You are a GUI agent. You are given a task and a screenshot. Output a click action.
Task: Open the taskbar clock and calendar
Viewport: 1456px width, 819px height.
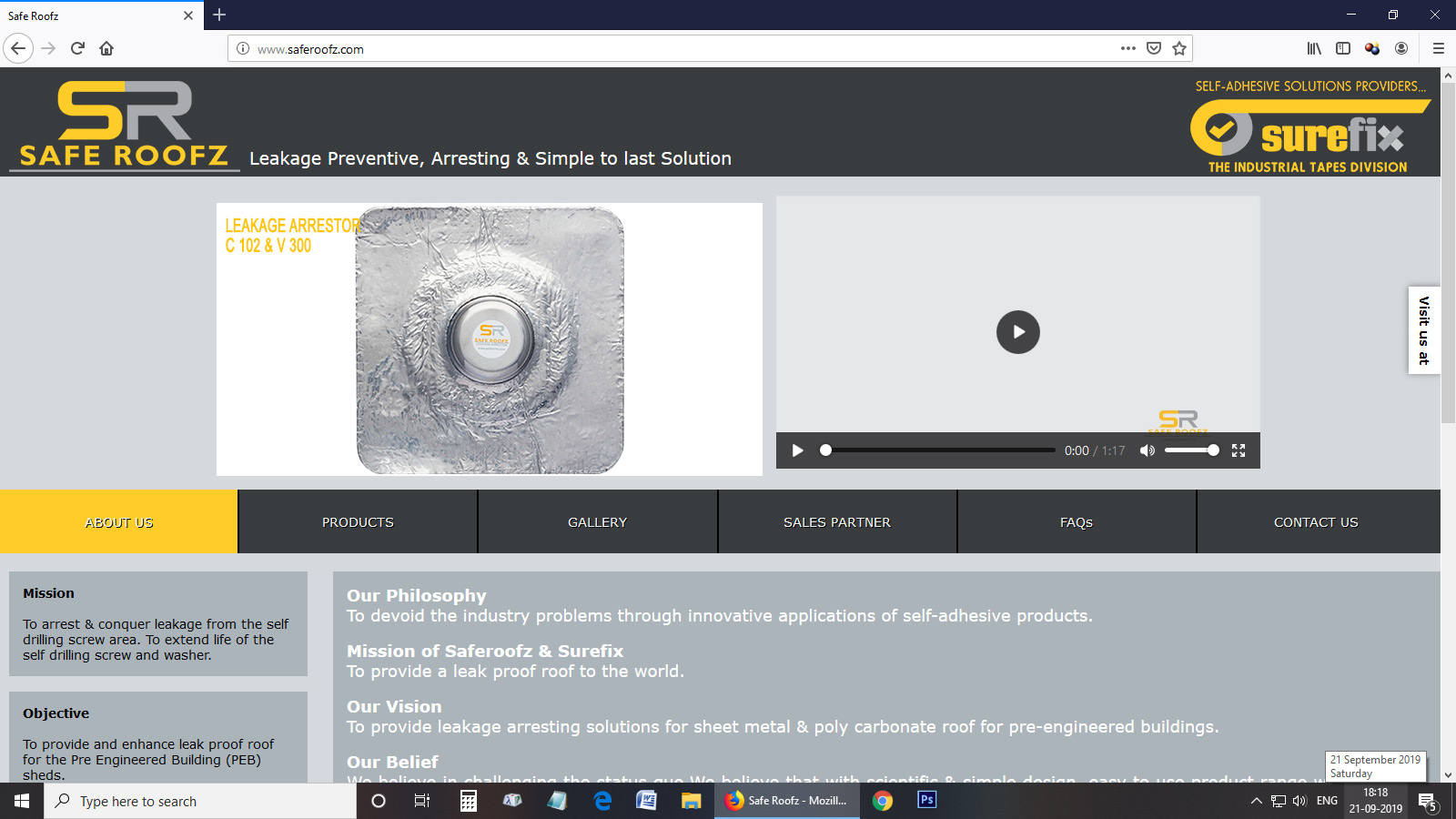(x=1375, y=801)
